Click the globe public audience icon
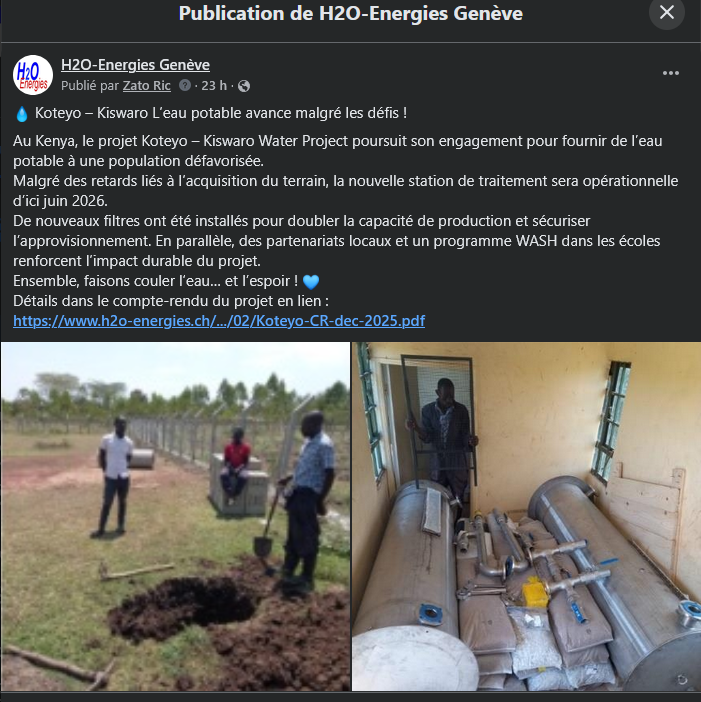This screenshot has height=702, width=701. click(244, 86)
